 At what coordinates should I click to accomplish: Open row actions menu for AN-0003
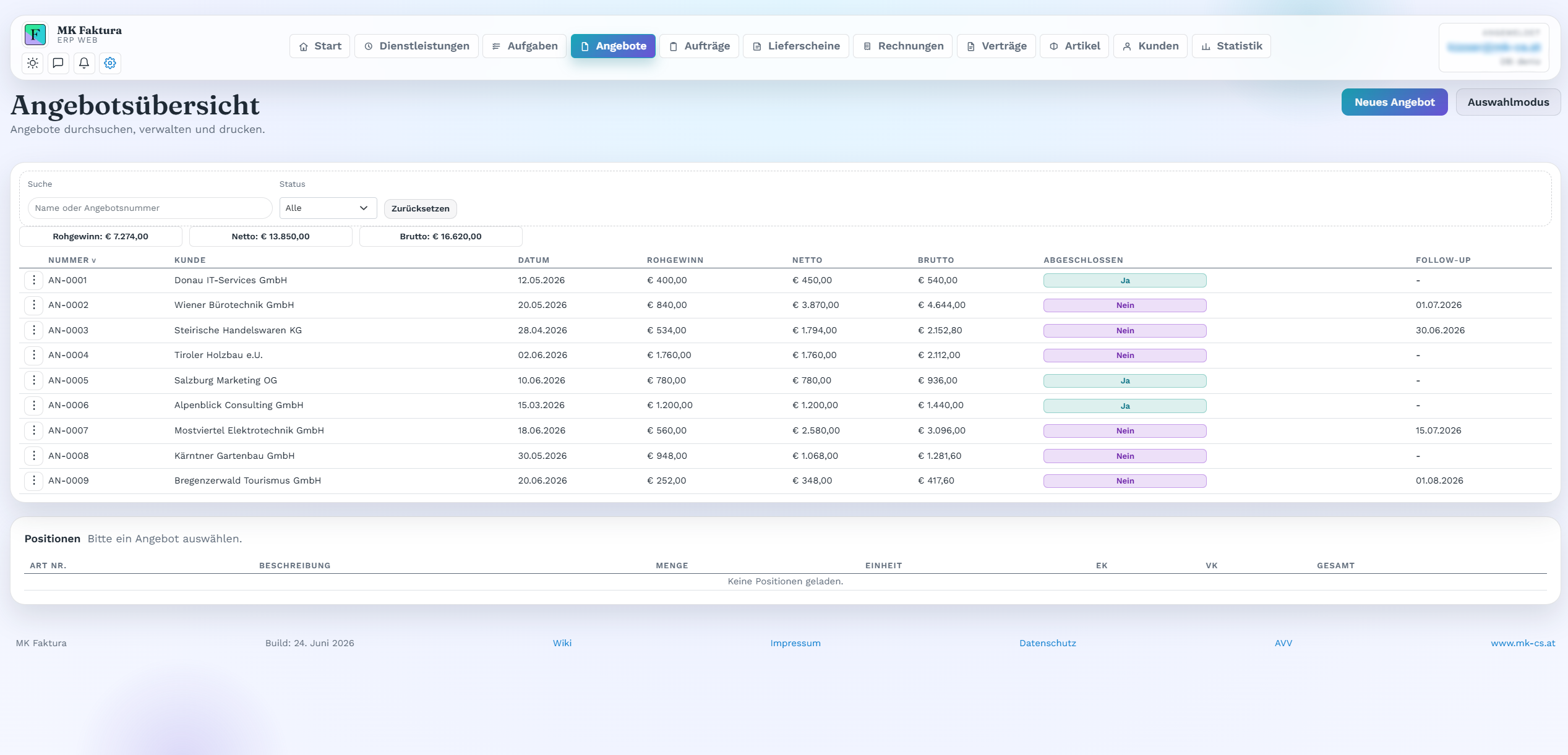34,330
